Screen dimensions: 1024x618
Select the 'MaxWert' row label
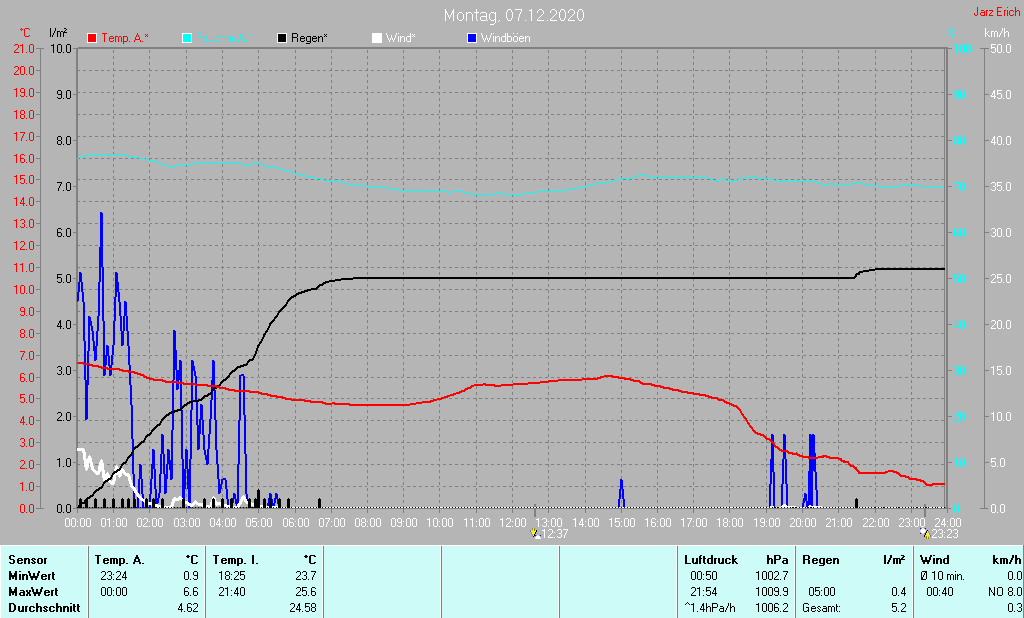(x=33, y=592)
